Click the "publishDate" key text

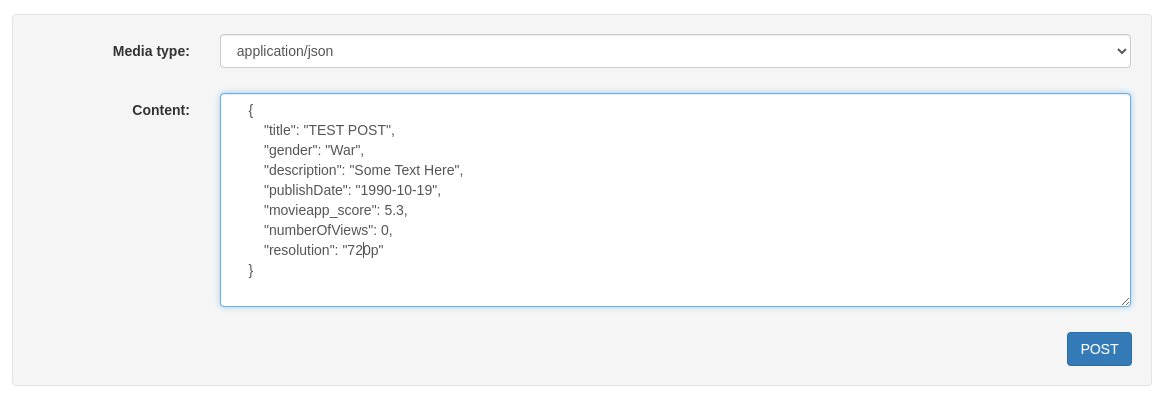click(x=306, y=190)
